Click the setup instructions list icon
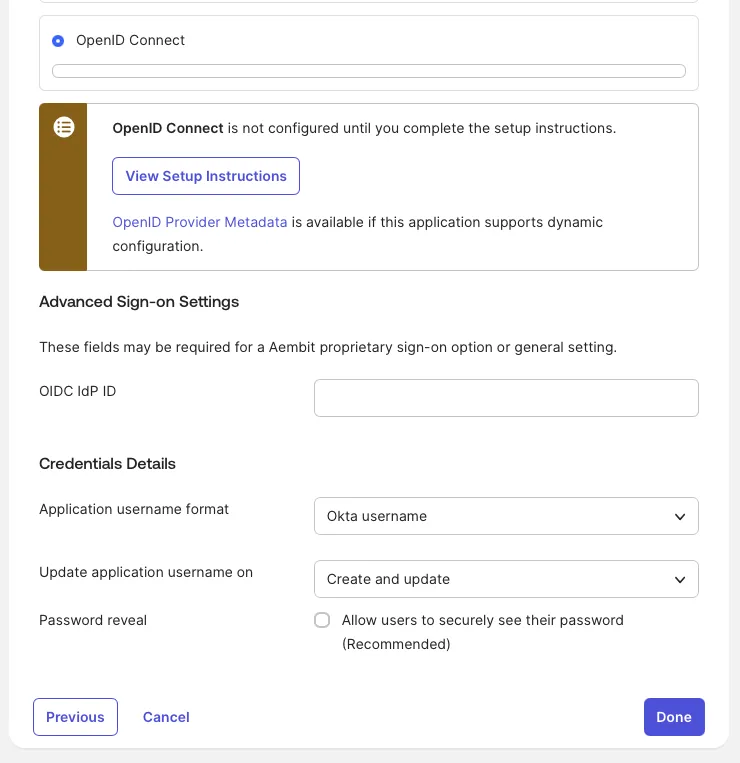Screen dimensions: 740x763 coord(64,127)
